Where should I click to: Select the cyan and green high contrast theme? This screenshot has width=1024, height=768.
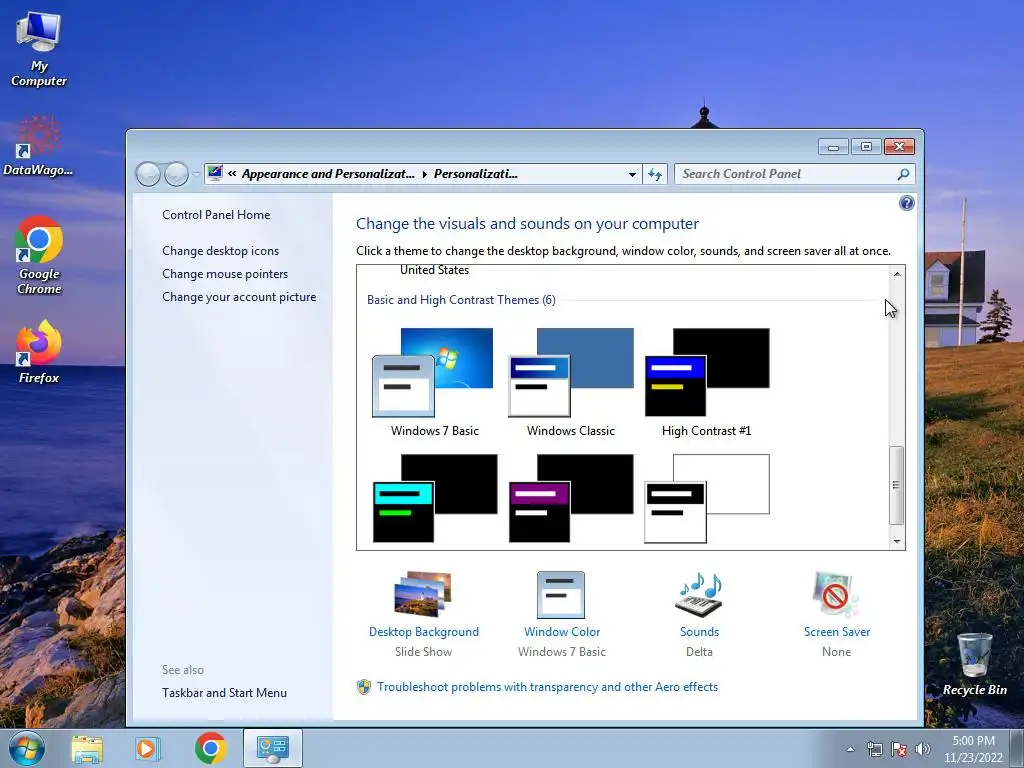click(434, 499)
